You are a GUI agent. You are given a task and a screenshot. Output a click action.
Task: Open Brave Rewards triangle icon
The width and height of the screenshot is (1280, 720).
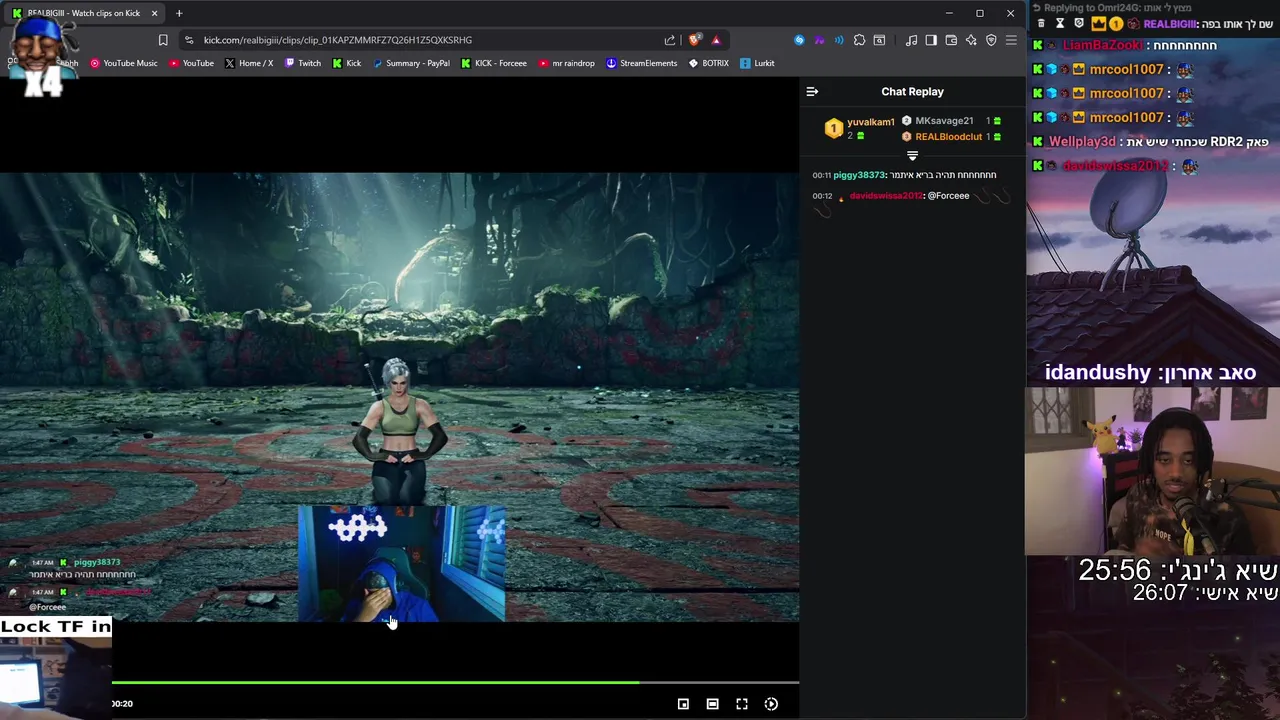pyautogui.click(x=716, y=40)
